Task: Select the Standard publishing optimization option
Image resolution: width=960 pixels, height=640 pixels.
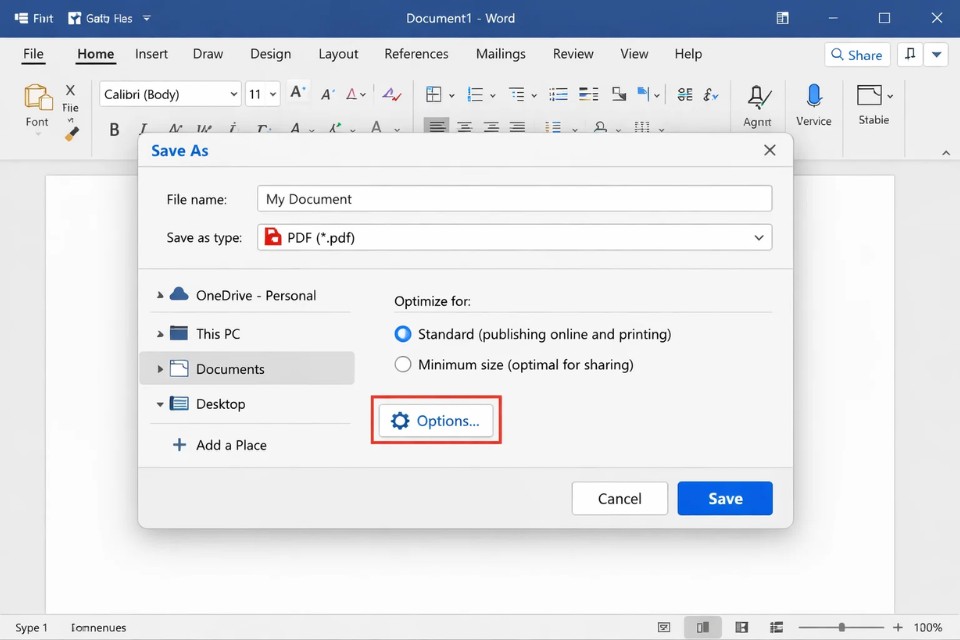Action: pos(402,334)
